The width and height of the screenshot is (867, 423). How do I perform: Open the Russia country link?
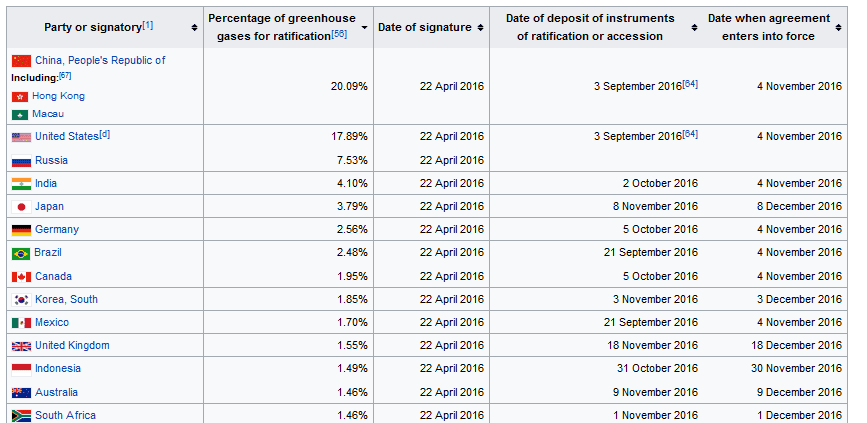(x=51, y=160)
